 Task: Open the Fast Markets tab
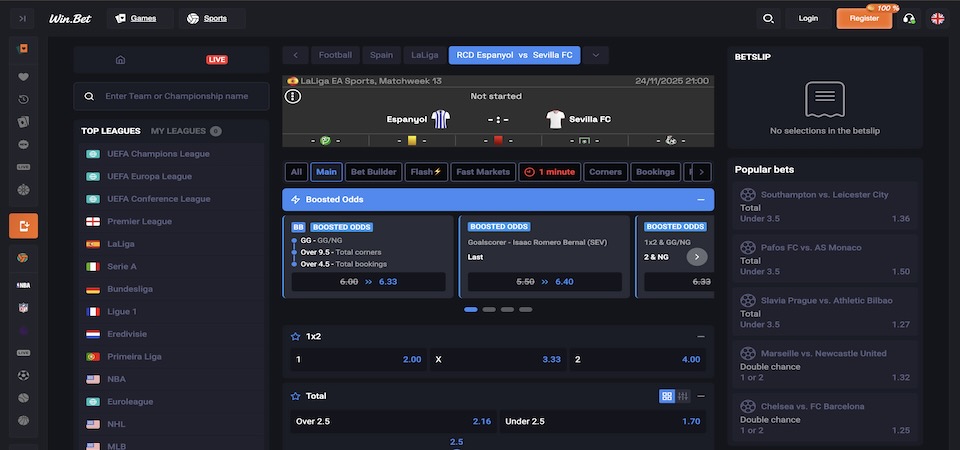point(483,172)
